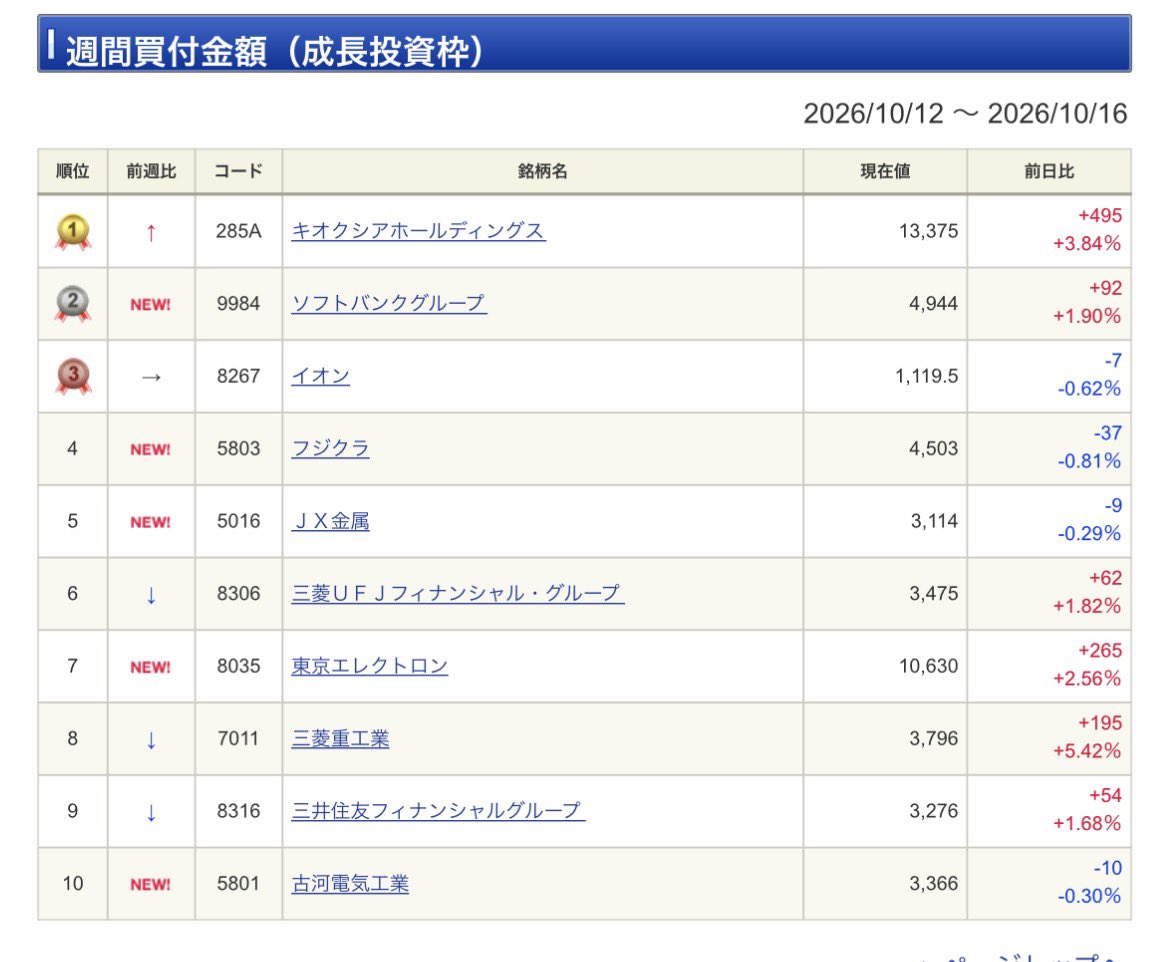Click stock code 8316

[x=238, y=810]
